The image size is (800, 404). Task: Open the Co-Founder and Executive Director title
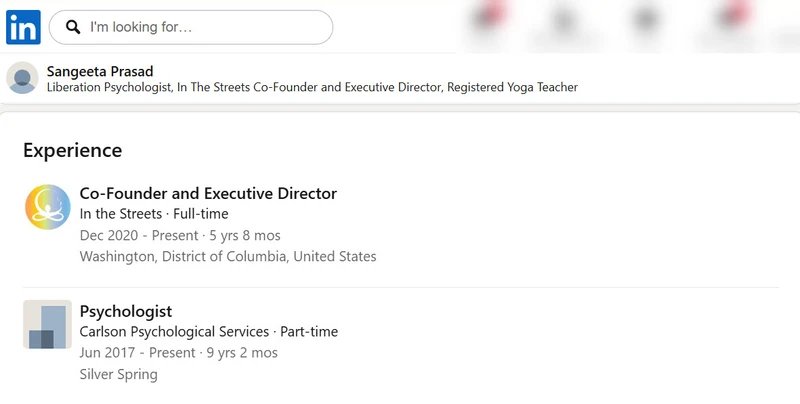click(x=208, y=193)
